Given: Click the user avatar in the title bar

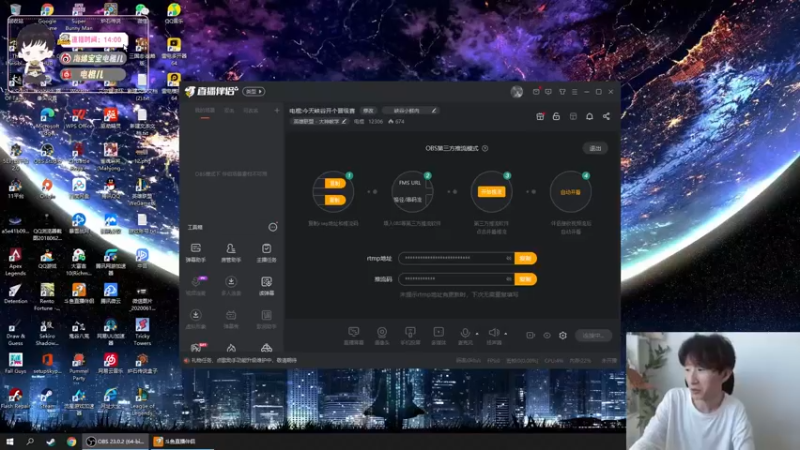Looking at the screenshot, I should pyautogui.click(x=516, y=92).
